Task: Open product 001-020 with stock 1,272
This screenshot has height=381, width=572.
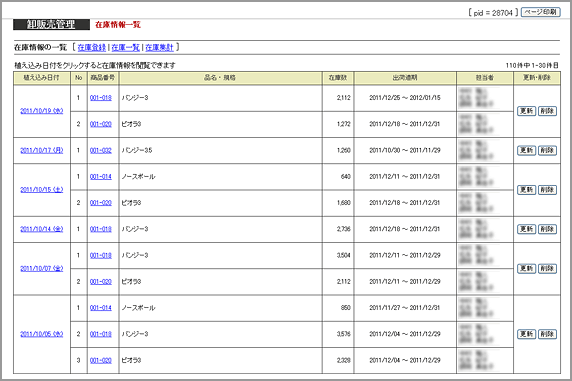Action: coord(101,124)
